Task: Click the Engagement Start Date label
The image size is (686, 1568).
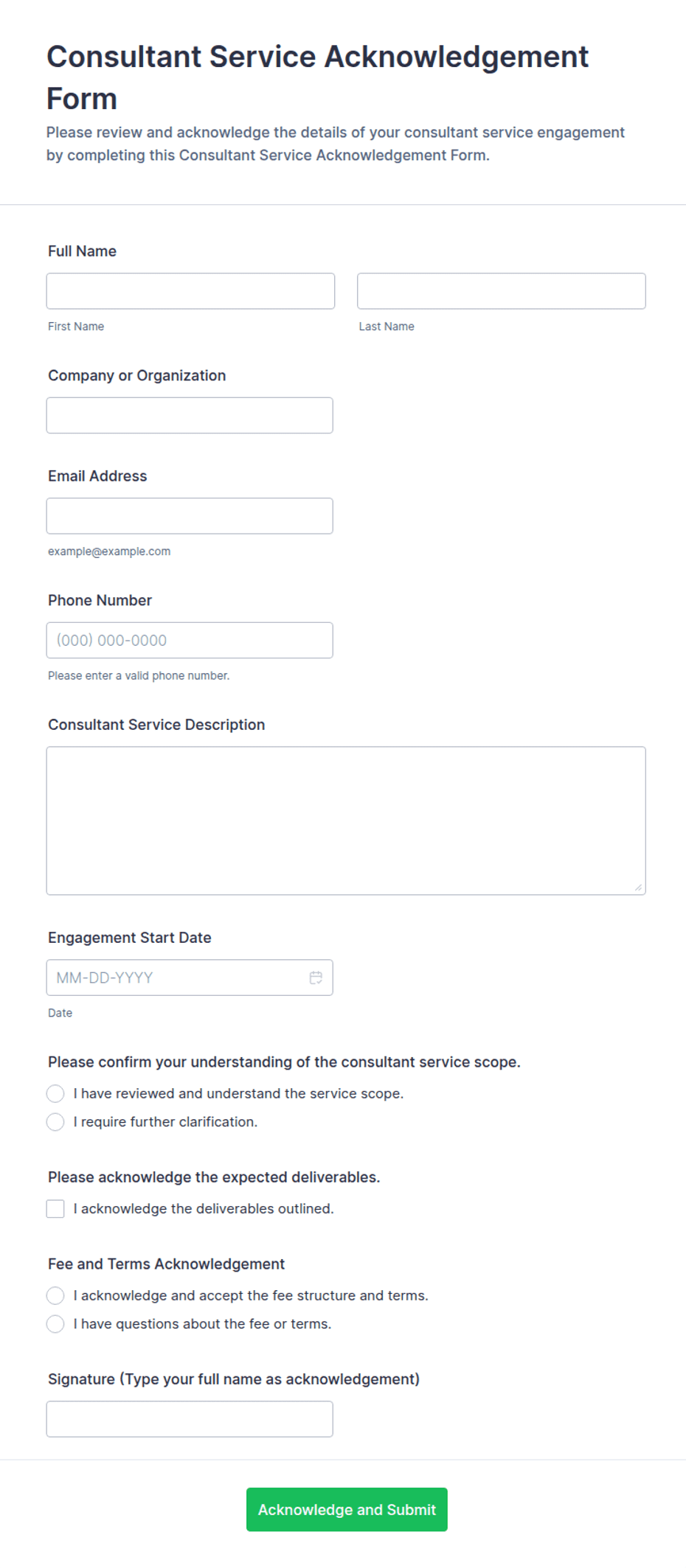Action: (130, 938)
